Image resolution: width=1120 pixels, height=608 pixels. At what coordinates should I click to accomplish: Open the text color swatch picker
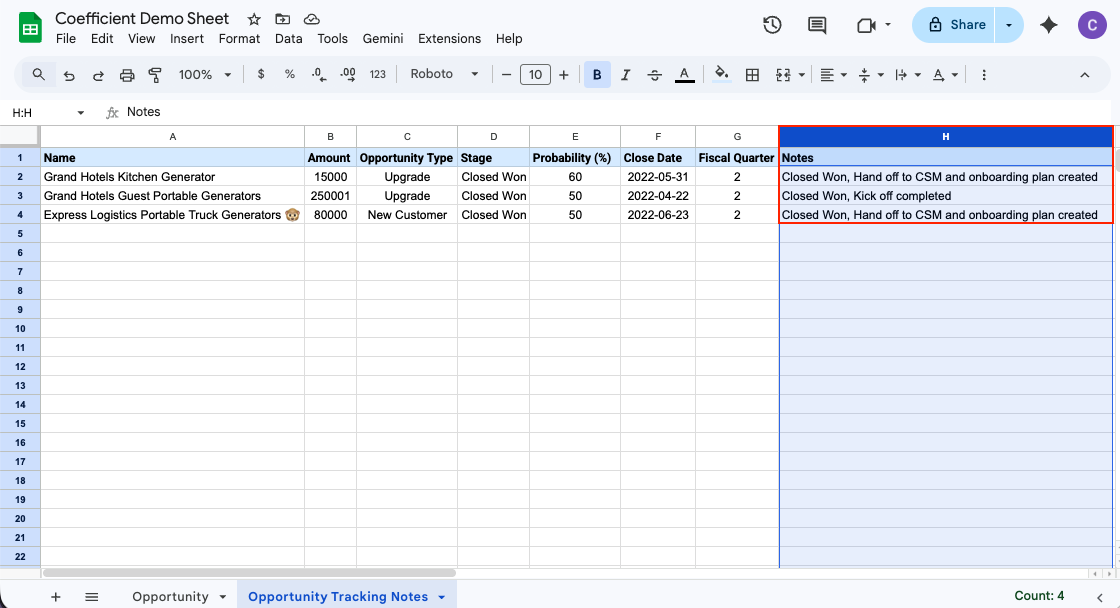[x=683, y=74]
